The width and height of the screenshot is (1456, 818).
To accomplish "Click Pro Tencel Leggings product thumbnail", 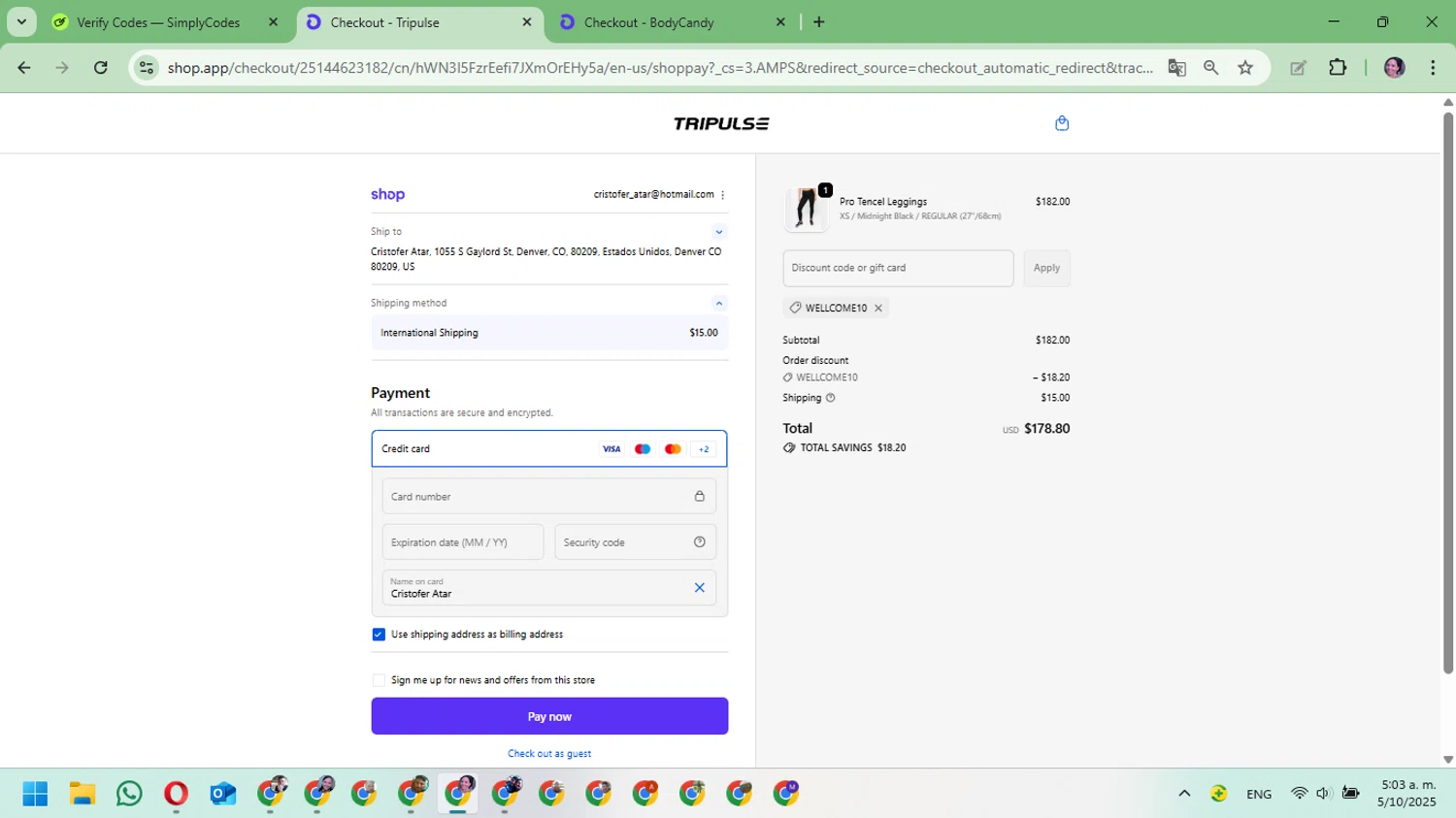I will click(x=807, y=210).
